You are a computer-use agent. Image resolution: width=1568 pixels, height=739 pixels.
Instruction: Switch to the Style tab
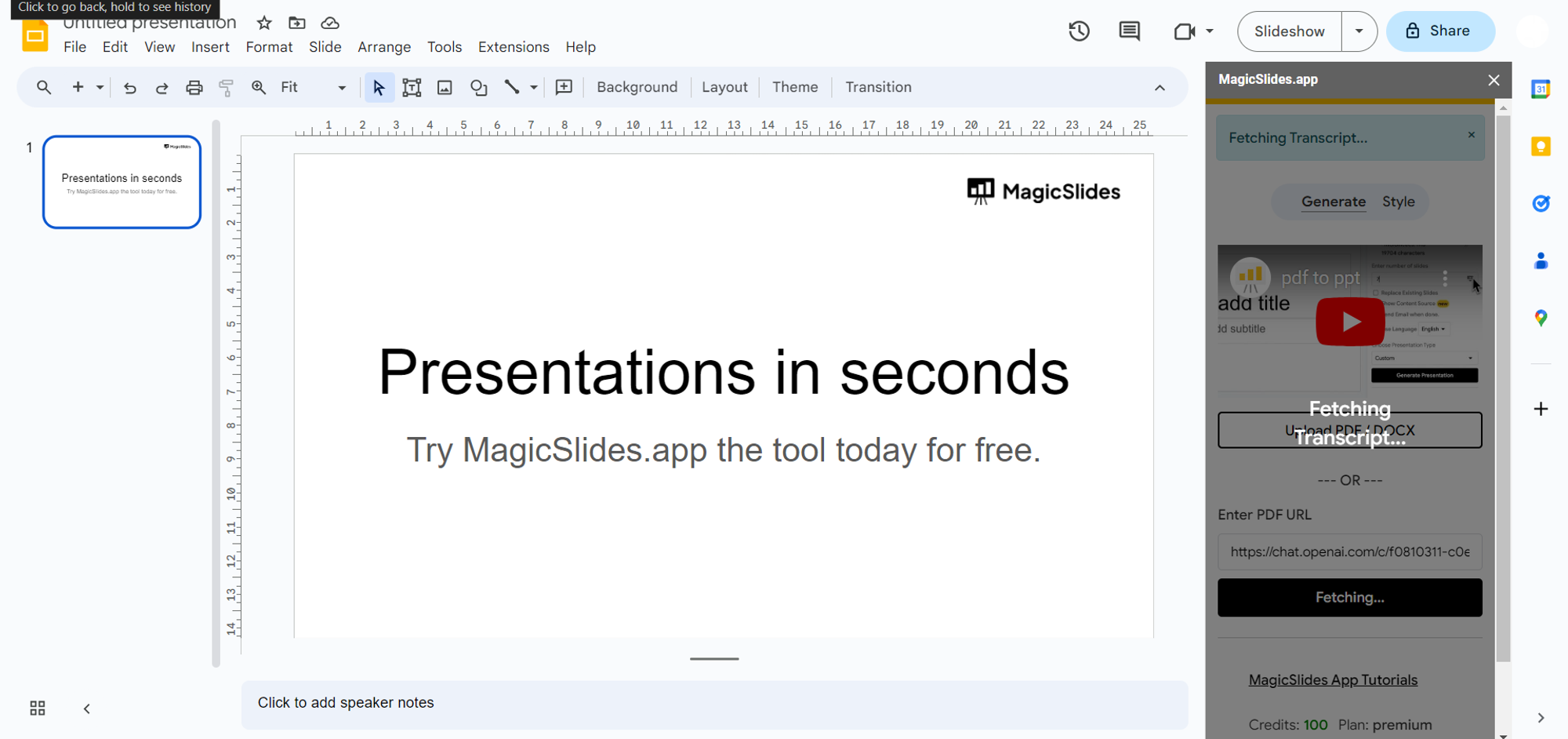1399,202
